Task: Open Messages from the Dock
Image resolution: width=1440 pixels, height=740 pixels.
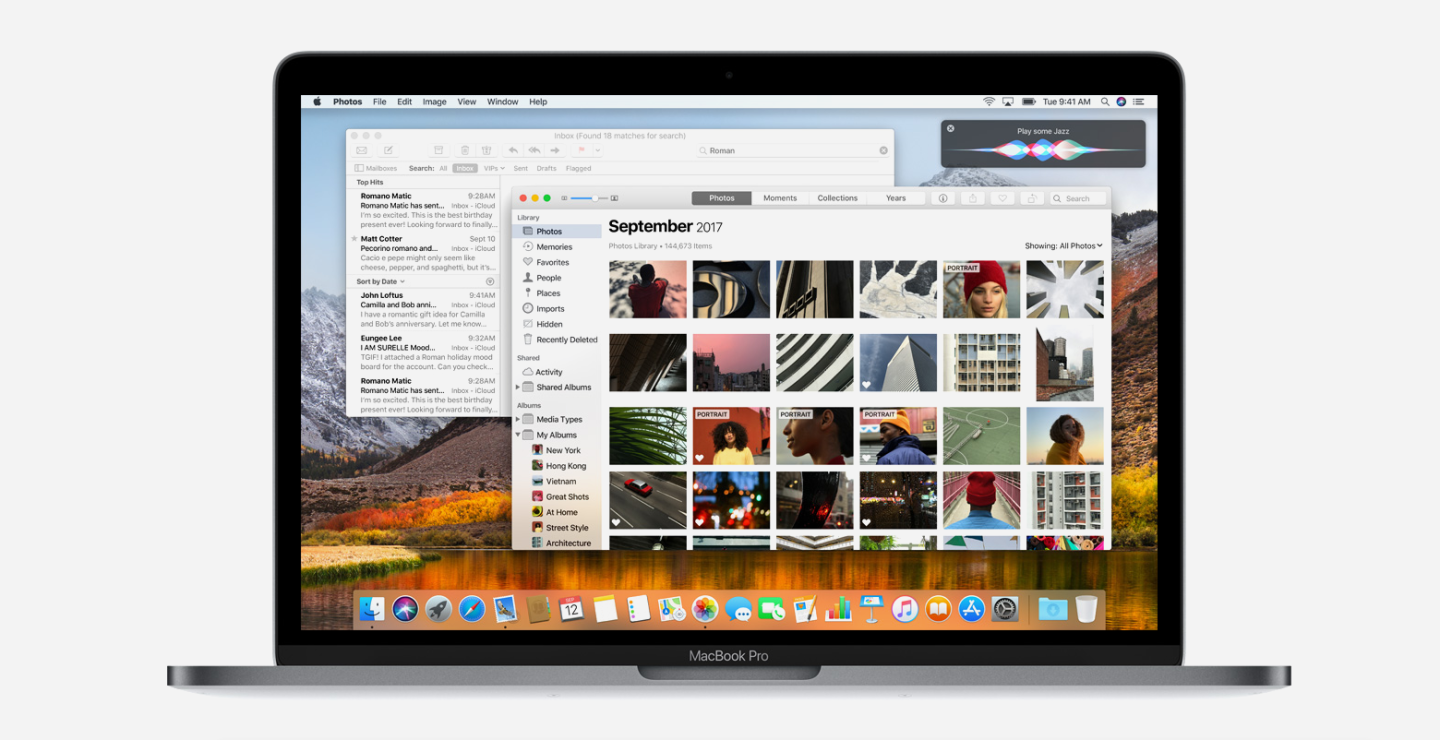Action: 739,608
